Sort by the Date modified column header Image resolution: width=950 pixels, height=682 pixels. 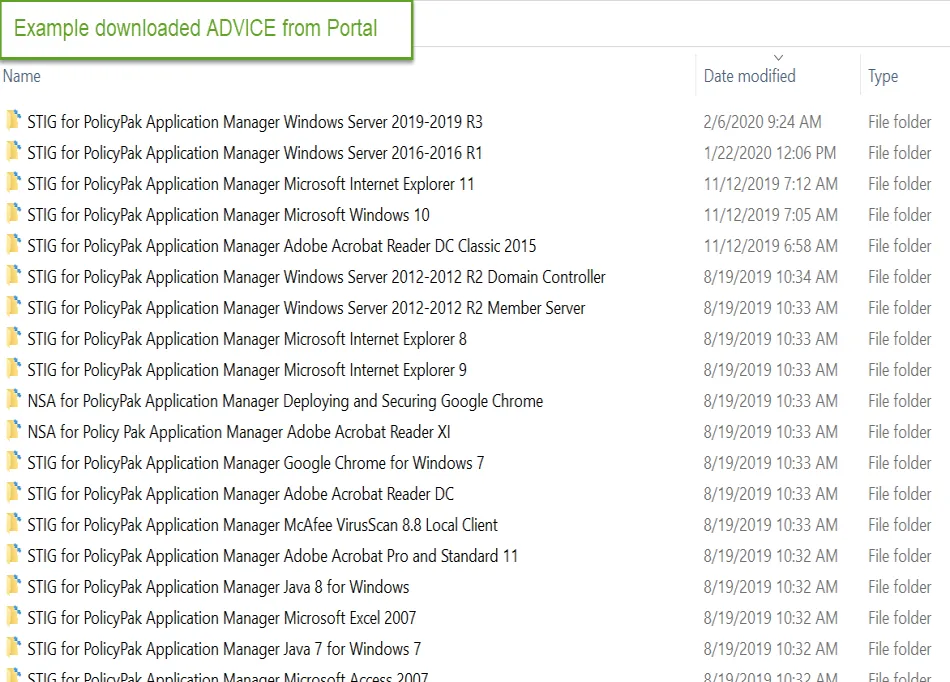(x=749, y=76)
